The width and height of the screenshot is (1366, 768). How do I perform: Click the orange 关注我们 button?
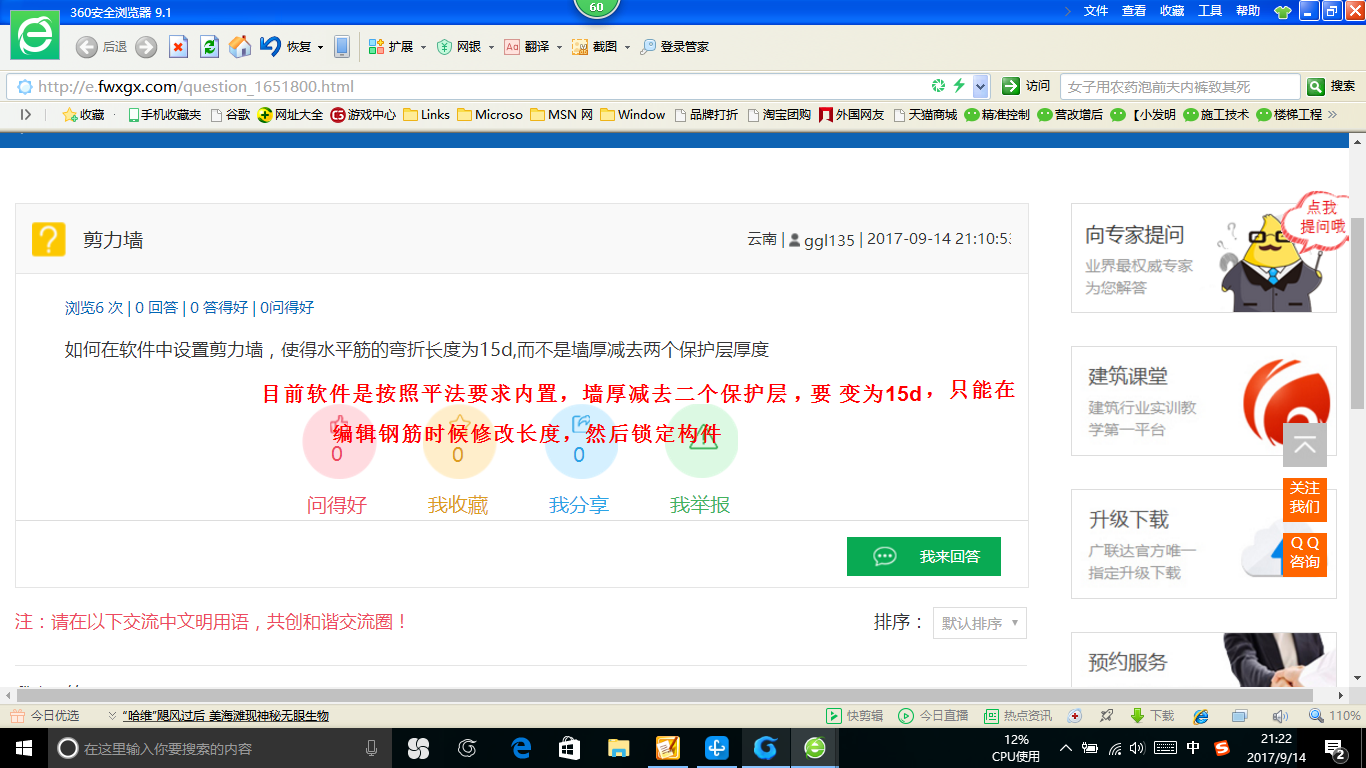(1305, 498)
